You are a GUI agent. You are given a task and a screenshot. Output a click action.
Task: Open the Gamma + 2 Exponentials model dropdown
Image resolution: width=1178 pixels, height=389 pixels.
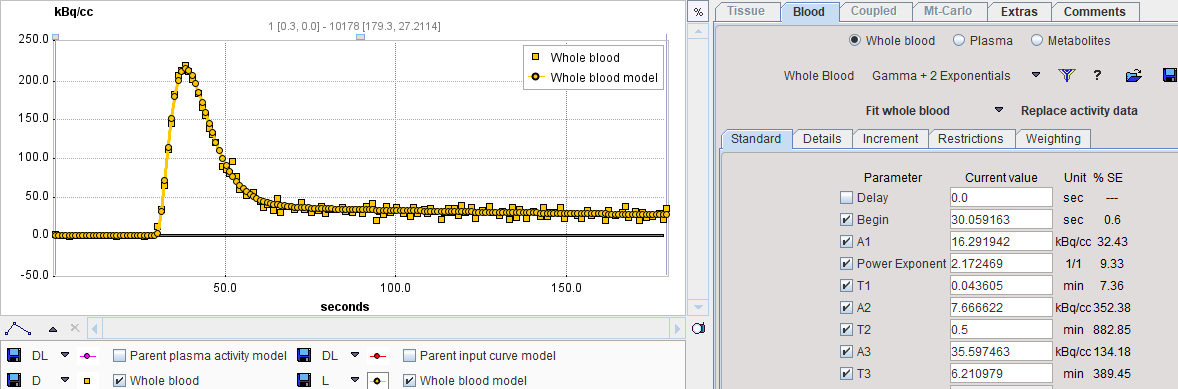coord(1036,75)
